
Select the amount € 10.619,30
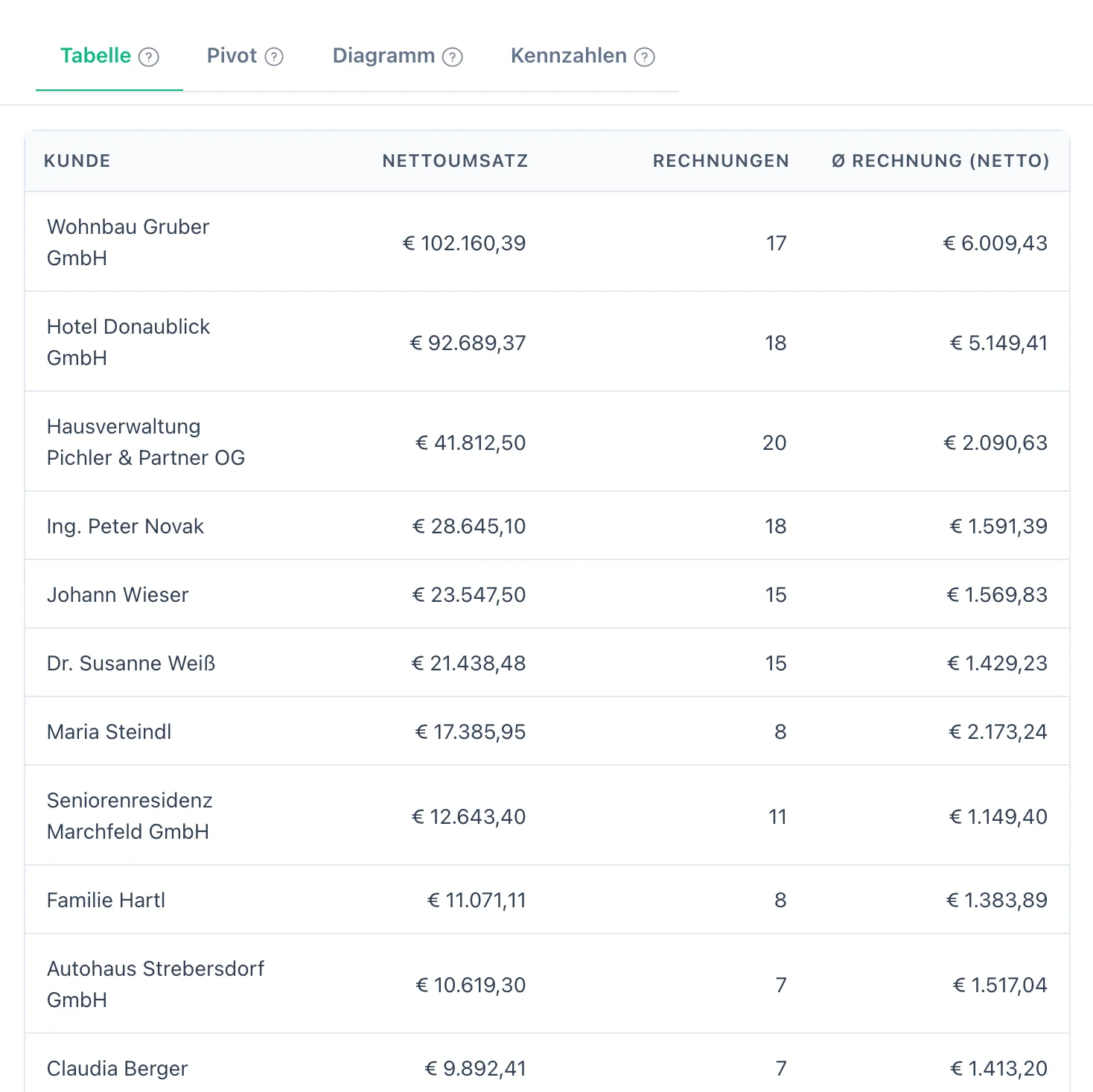click(x=471, y=985)
